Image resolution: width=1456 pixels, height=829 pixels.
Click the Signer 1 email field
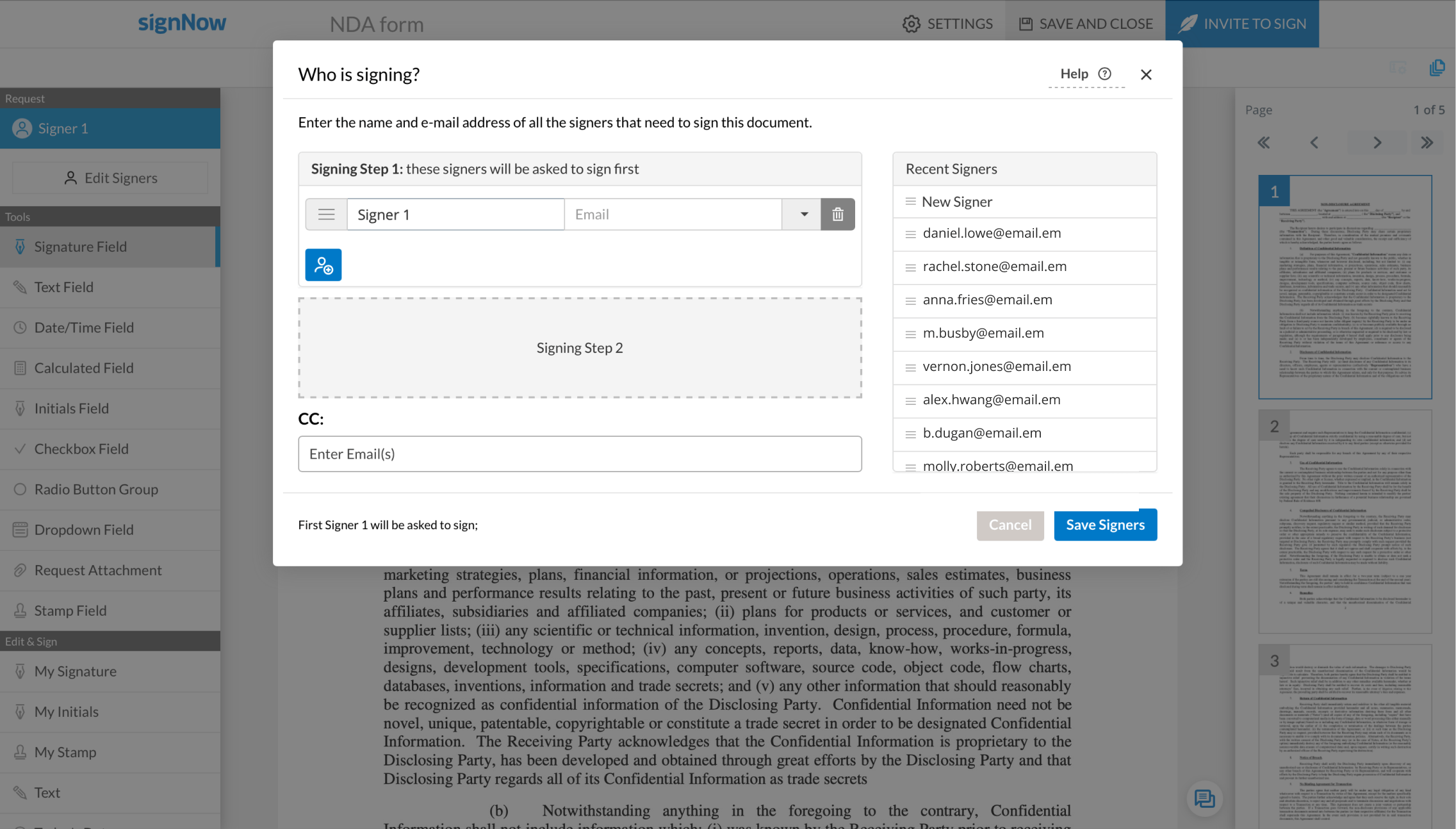(673, 214)
